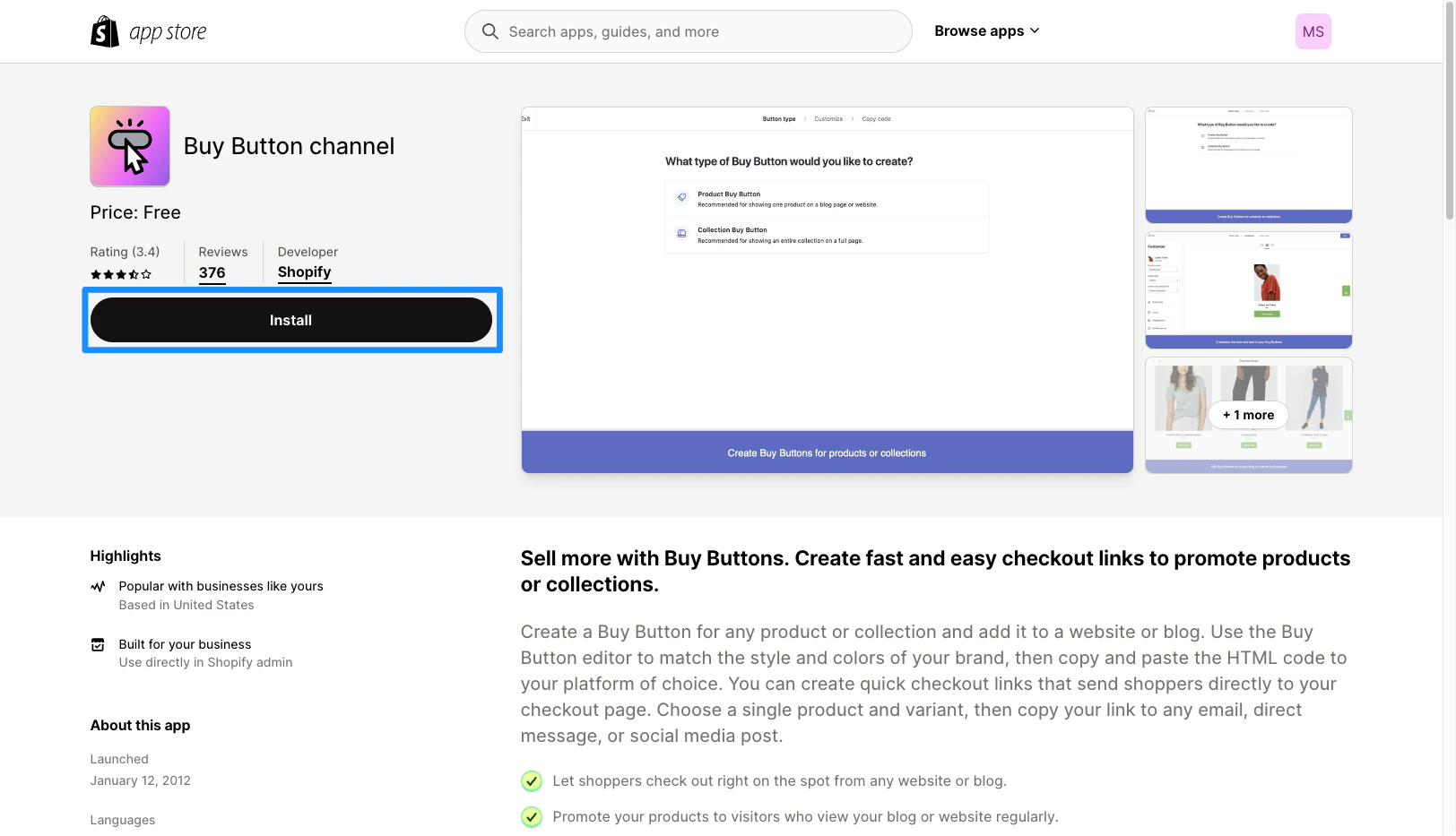Open the Browse apps dropdown
The width and height of the screenshot is (1456, 836).
pos(986,30)
